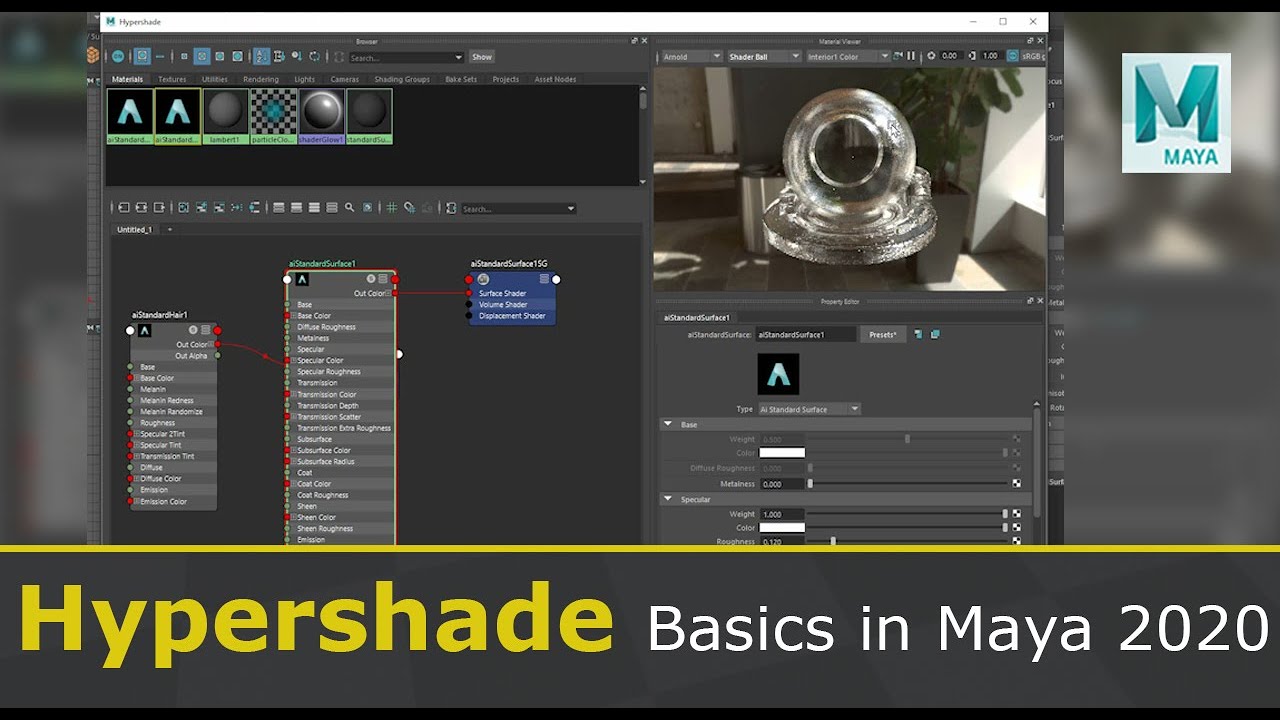Toggle the view mode icon on aiStandardSurface1 node
Image resolution: width=1280 pixels, height=720 pixels.
383,279
